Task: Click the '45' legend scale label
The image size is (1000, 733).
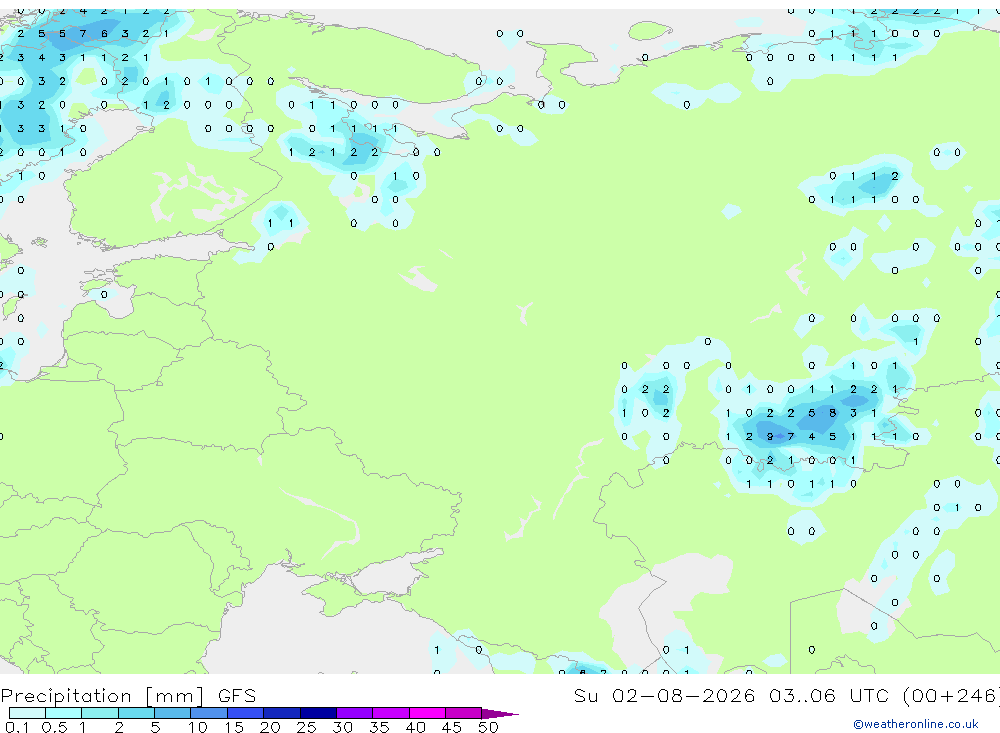Action: coord(452,727)
